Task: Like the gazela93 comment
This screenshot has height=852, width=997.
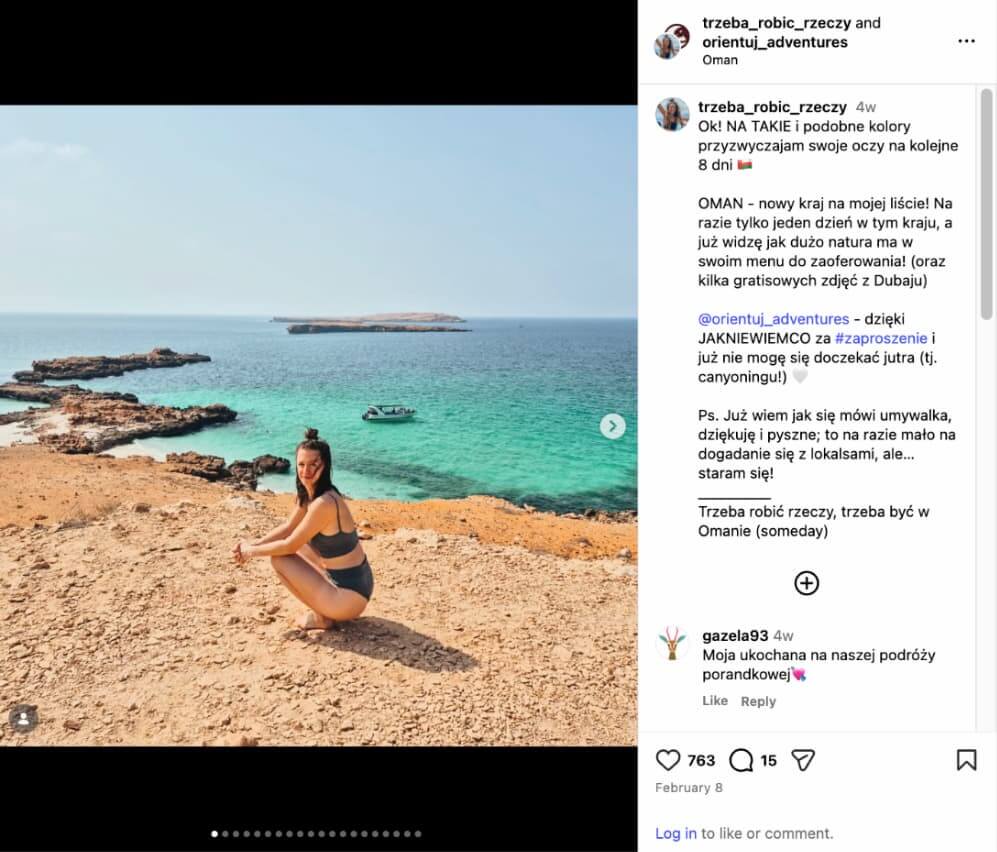Action: tap(715, 701)
